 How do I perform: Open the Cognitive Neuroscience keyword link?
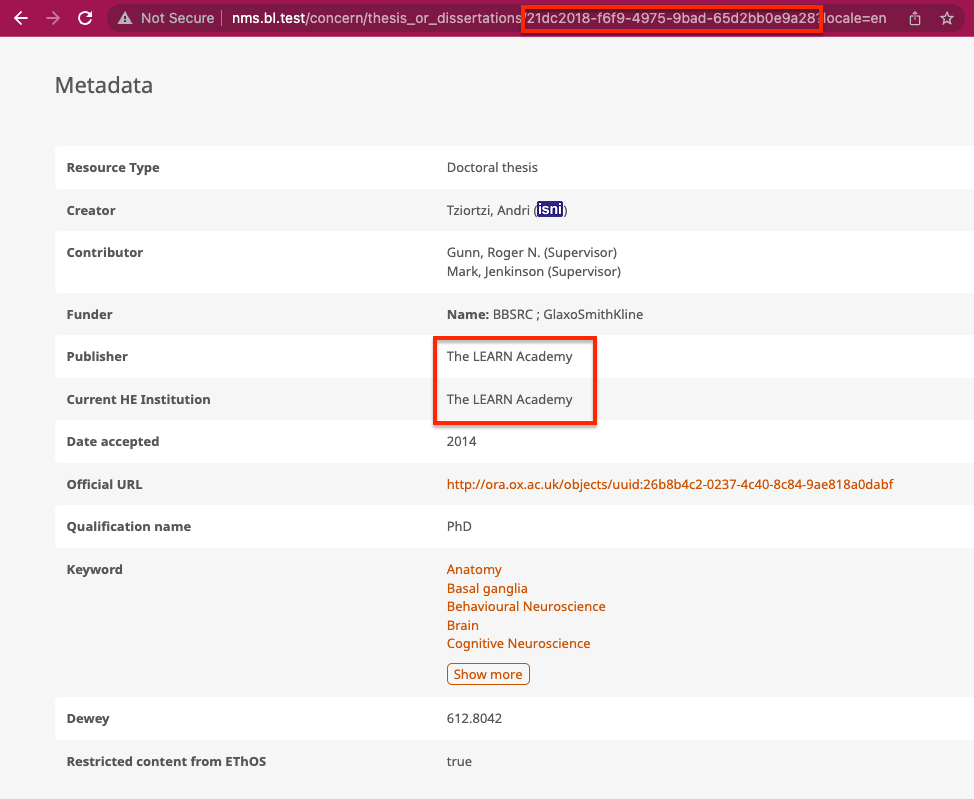click(518, 643)
